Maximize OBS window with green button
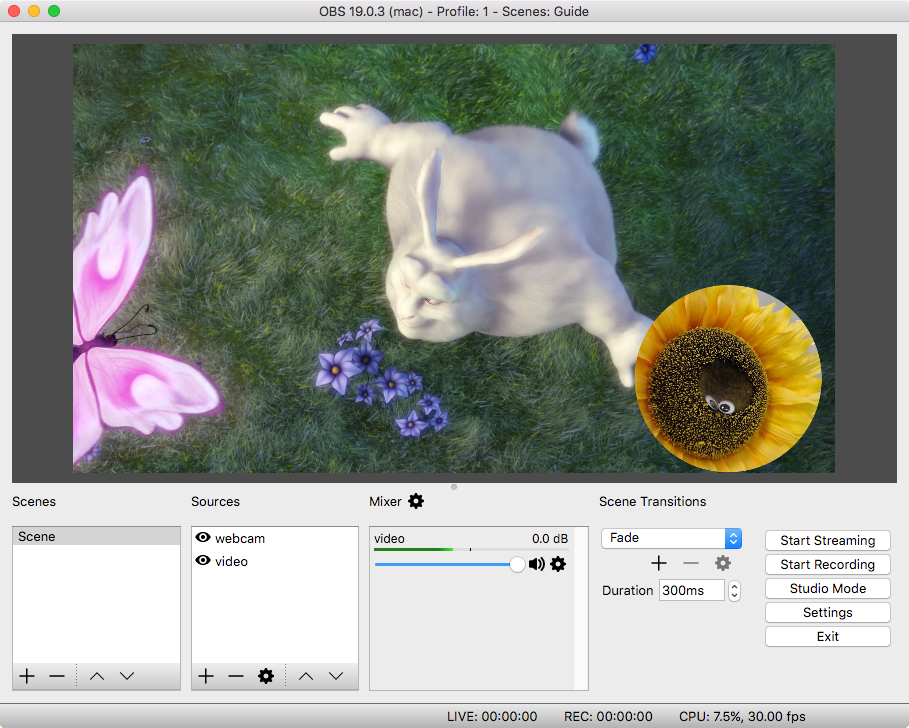 (x=54, y=11)
